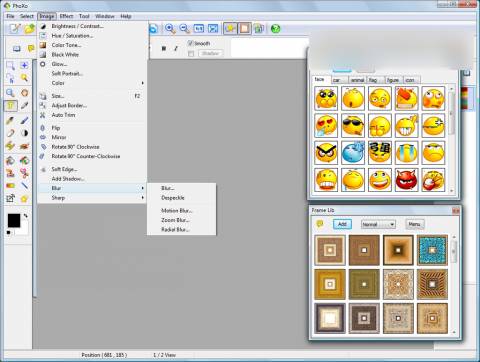
Task: Click the yellow star toolbar toggle icon
Action: [230, 29]
